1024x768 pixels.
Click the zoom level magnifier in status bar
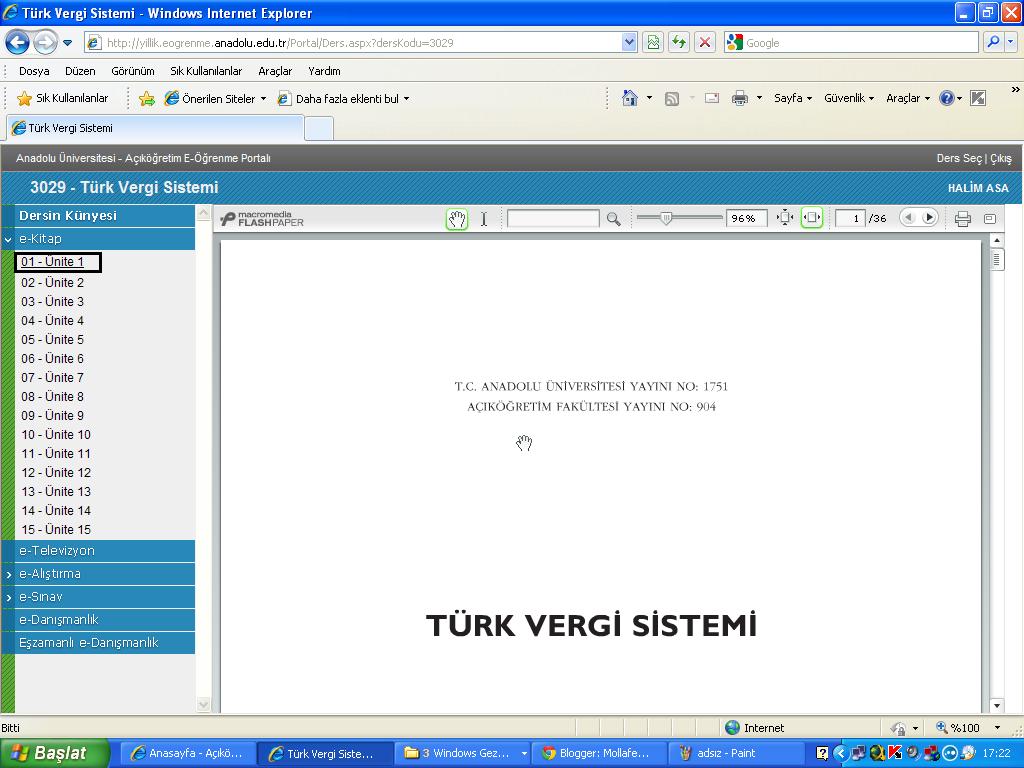[x=942, y=727]
